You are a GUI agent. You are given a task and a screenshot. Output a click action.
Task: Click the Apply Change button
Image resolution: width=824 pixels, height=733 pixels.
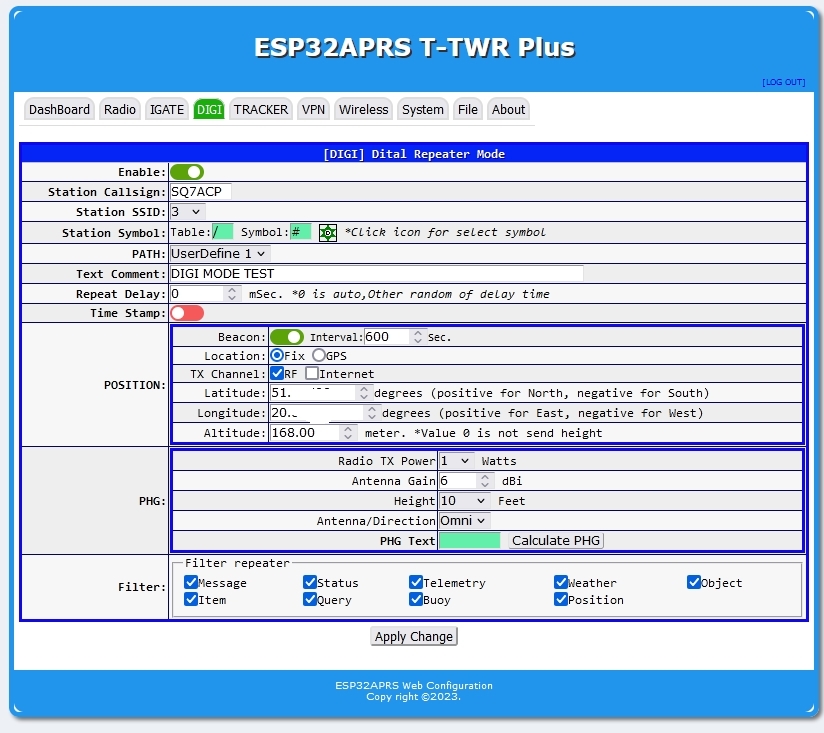pyautogui.click(x=414, y=636)
